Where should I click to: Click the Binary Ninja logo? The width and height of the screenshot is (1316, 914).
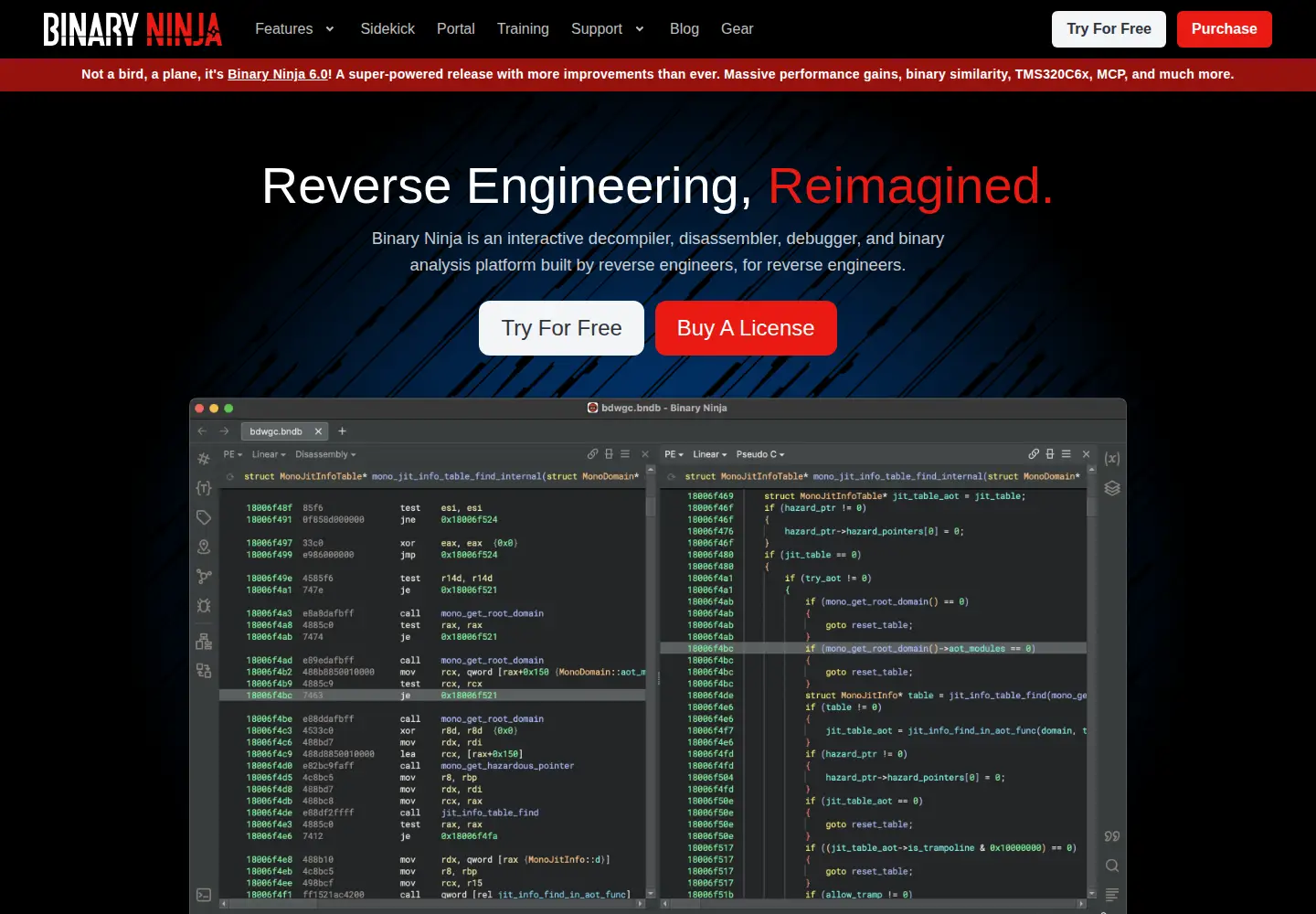(x=133, y=29)
